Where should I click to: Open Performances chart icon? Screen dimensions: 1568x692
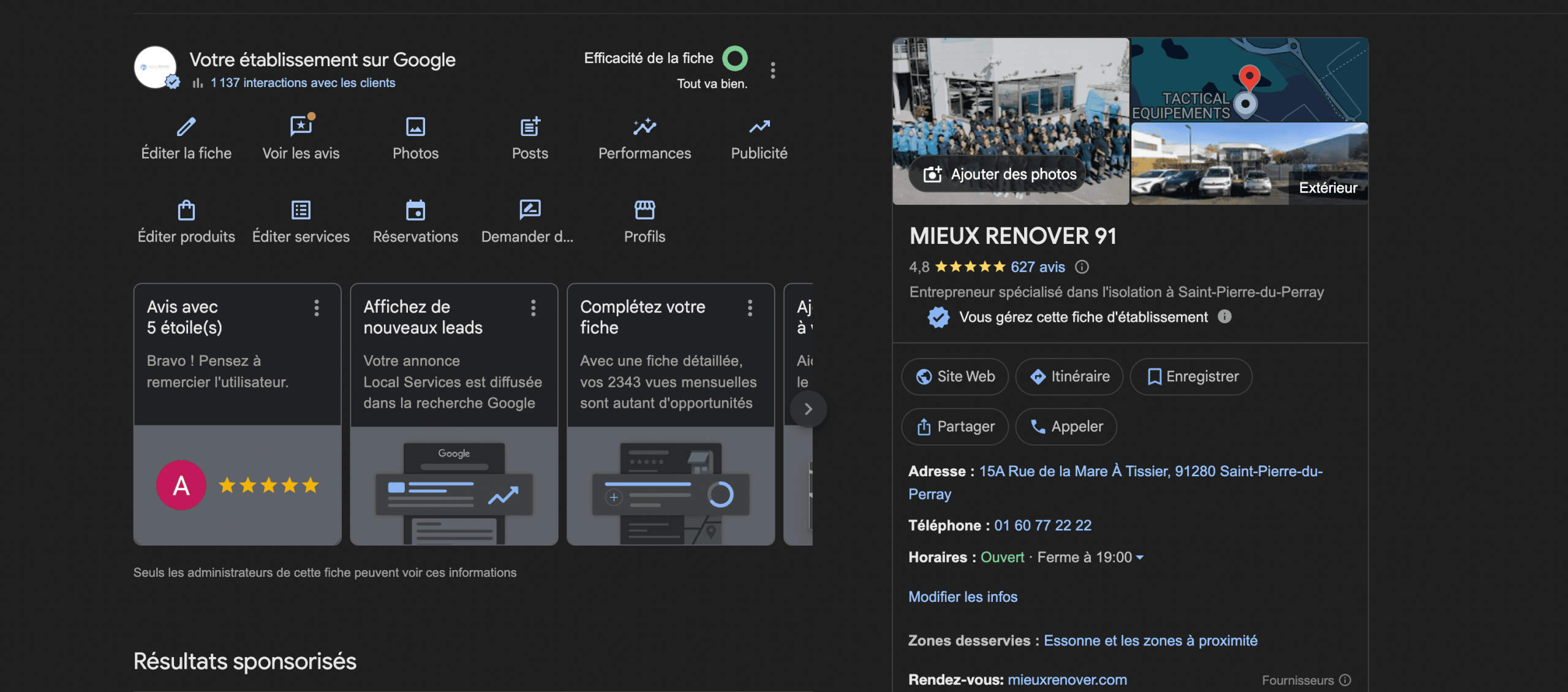point(644,127)
